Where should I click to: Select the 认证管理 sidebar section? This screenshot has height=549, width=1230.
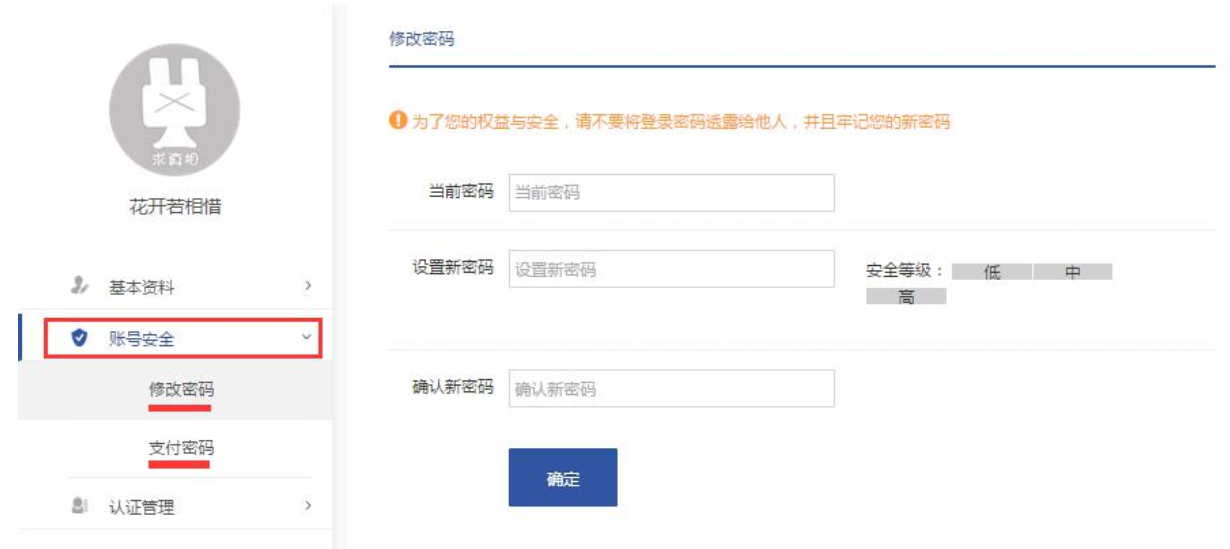[175, 507]
